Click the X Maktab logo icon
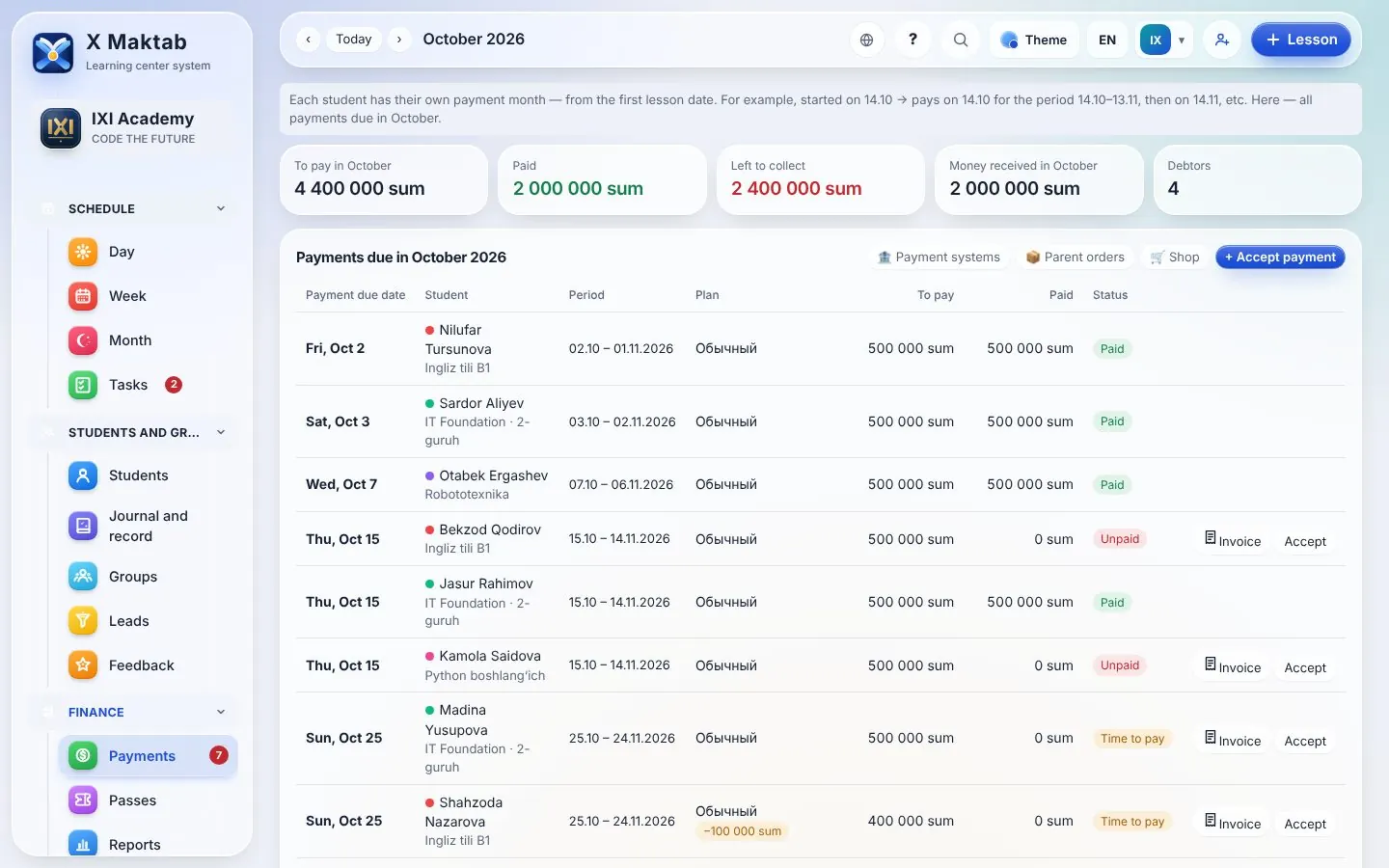1389x868 pixels. coord(53,53)
